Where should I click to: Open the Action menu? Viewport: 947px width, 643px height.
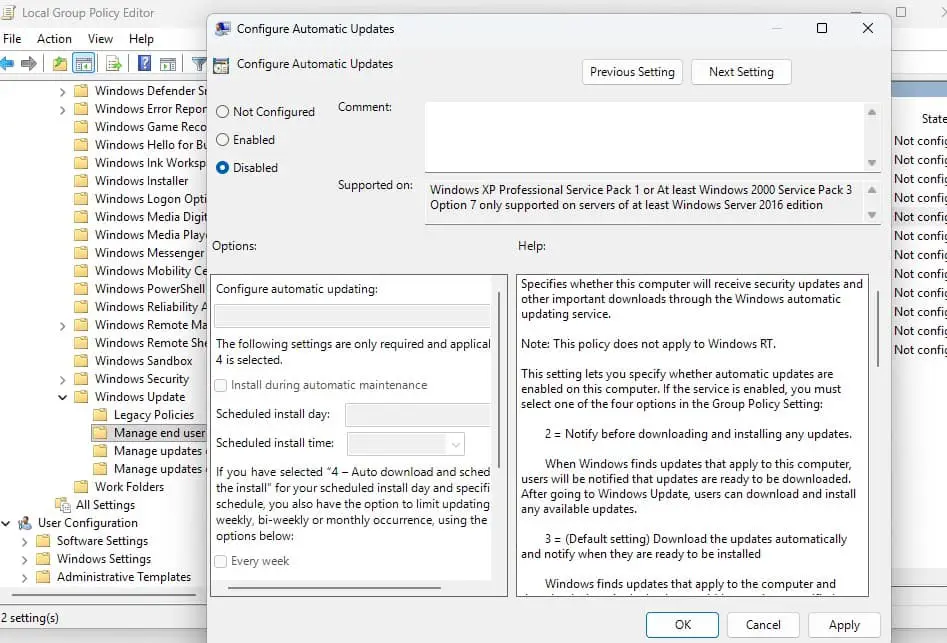[54, 39]
